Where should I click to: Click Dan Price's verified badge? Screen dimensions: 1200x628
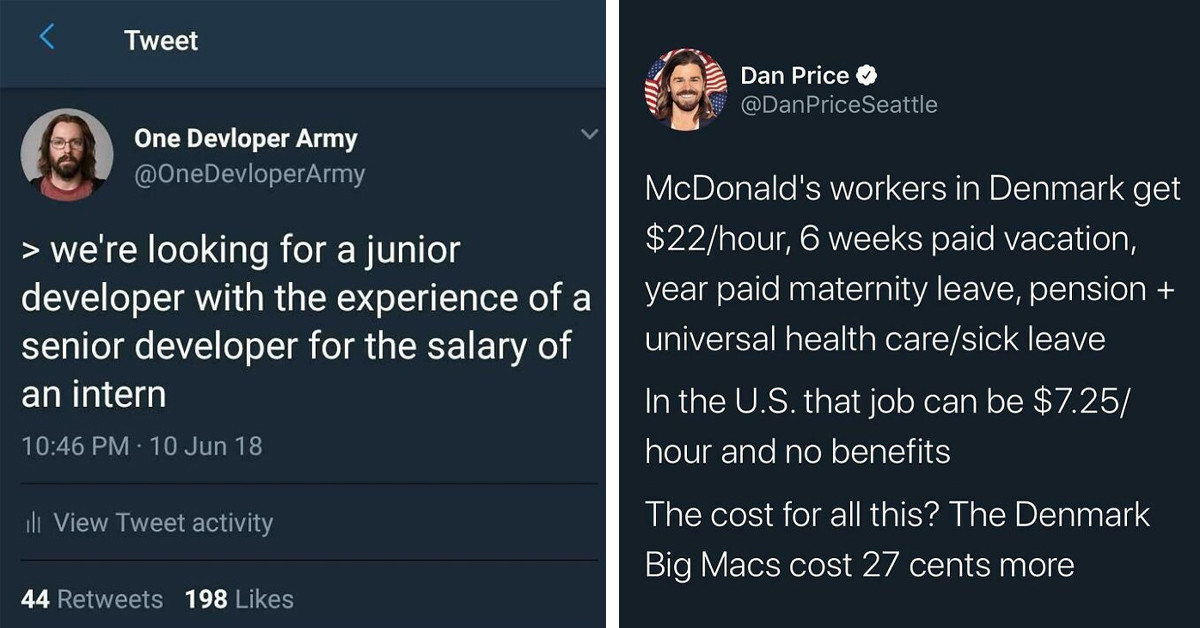click(867, 75)
